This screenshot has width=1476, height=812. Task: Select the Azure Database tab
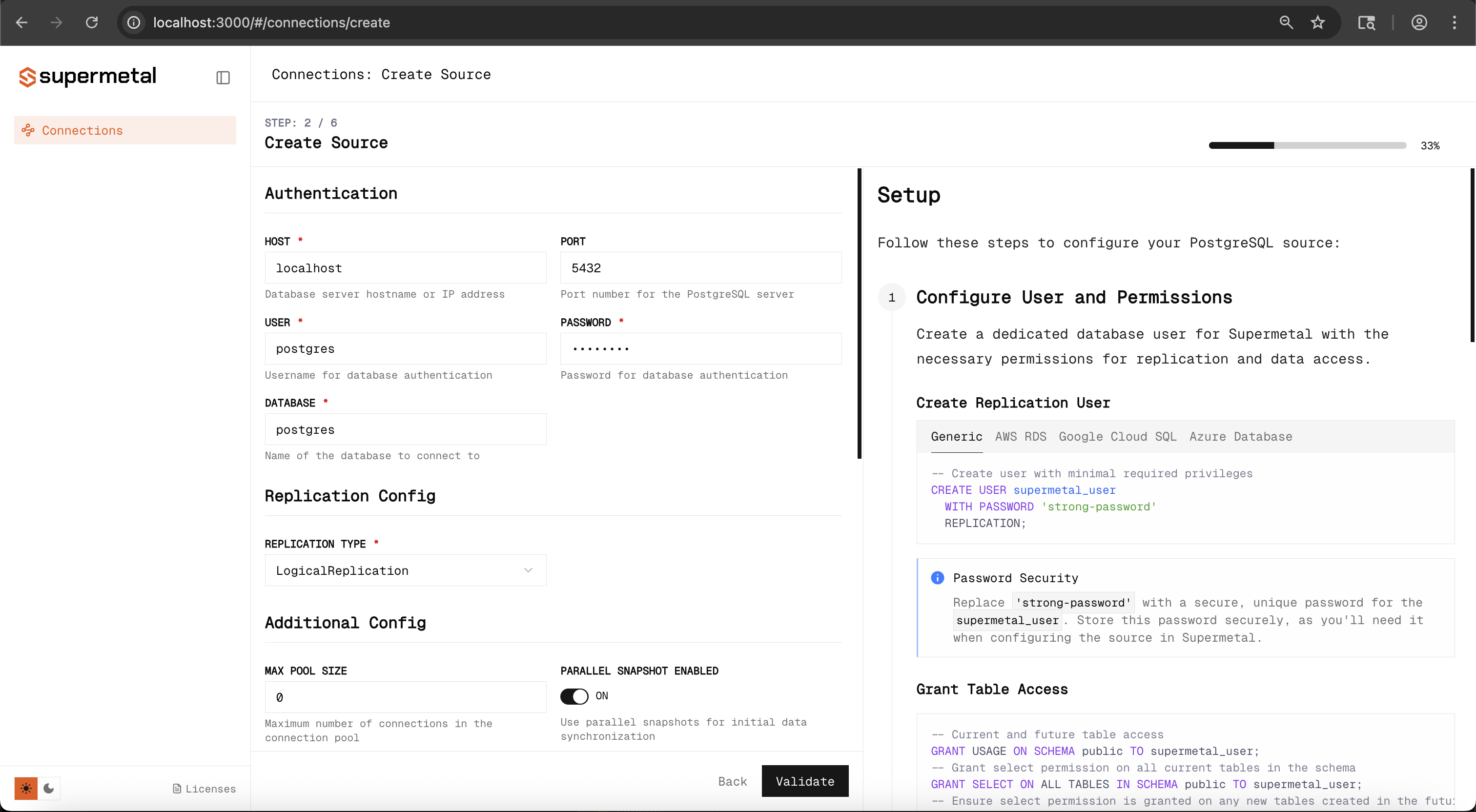(1241, 436)
